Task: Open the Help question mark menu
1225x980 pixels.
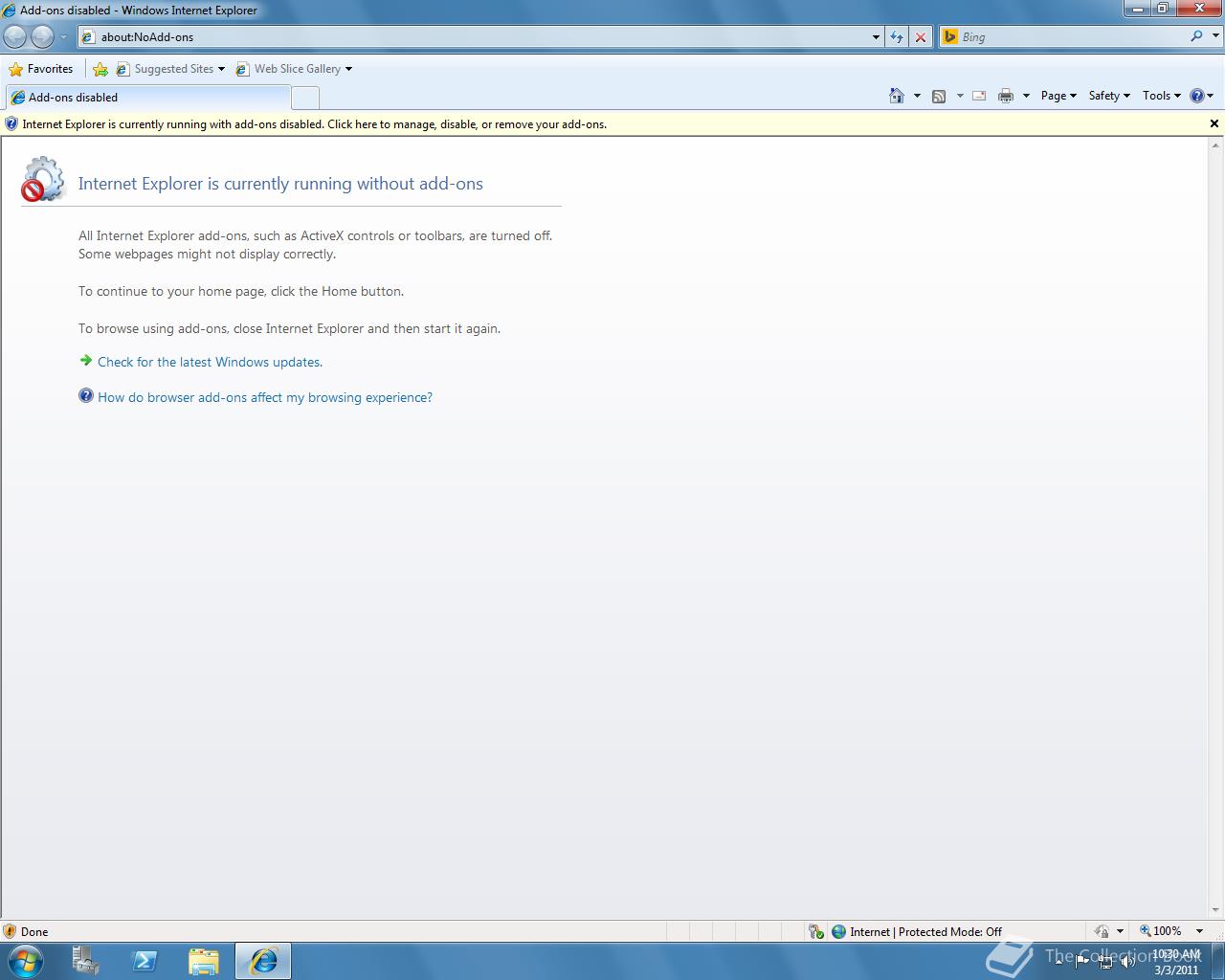Action: tap(1201, 96)
